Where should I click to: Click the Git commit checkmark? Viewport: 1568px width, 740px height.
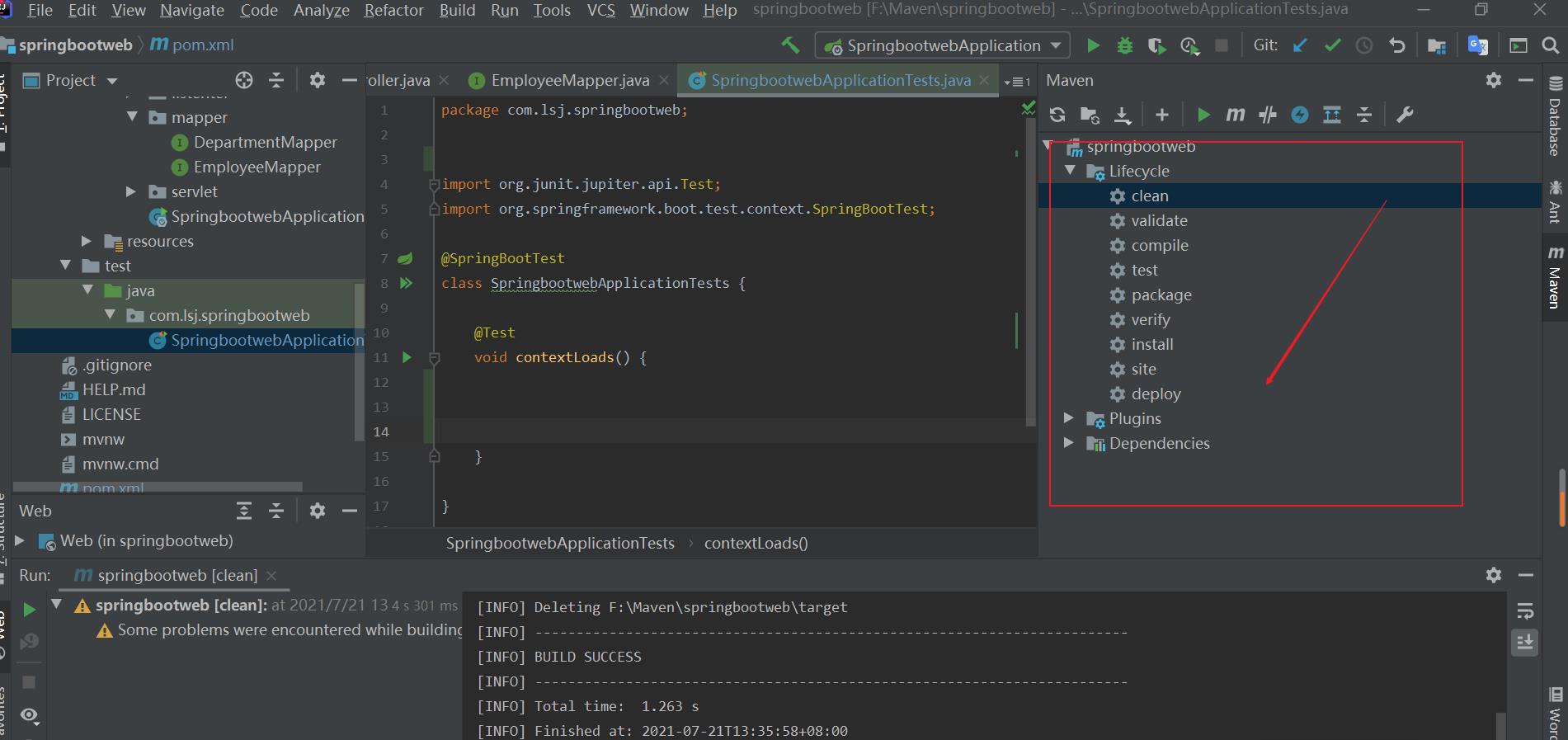1332,45
